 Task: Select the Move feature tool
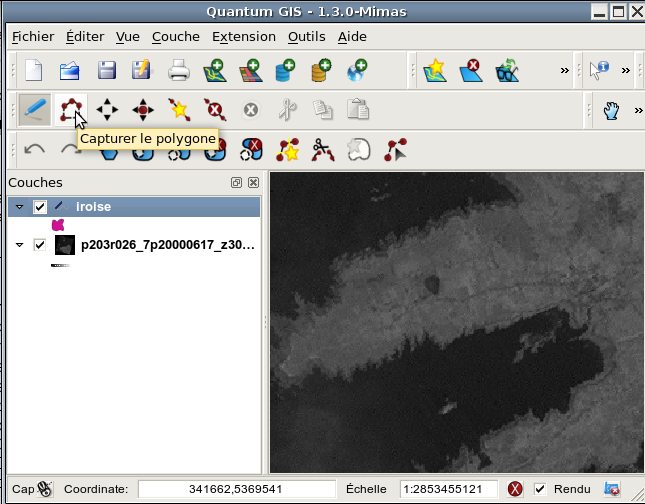coord(107,110)
